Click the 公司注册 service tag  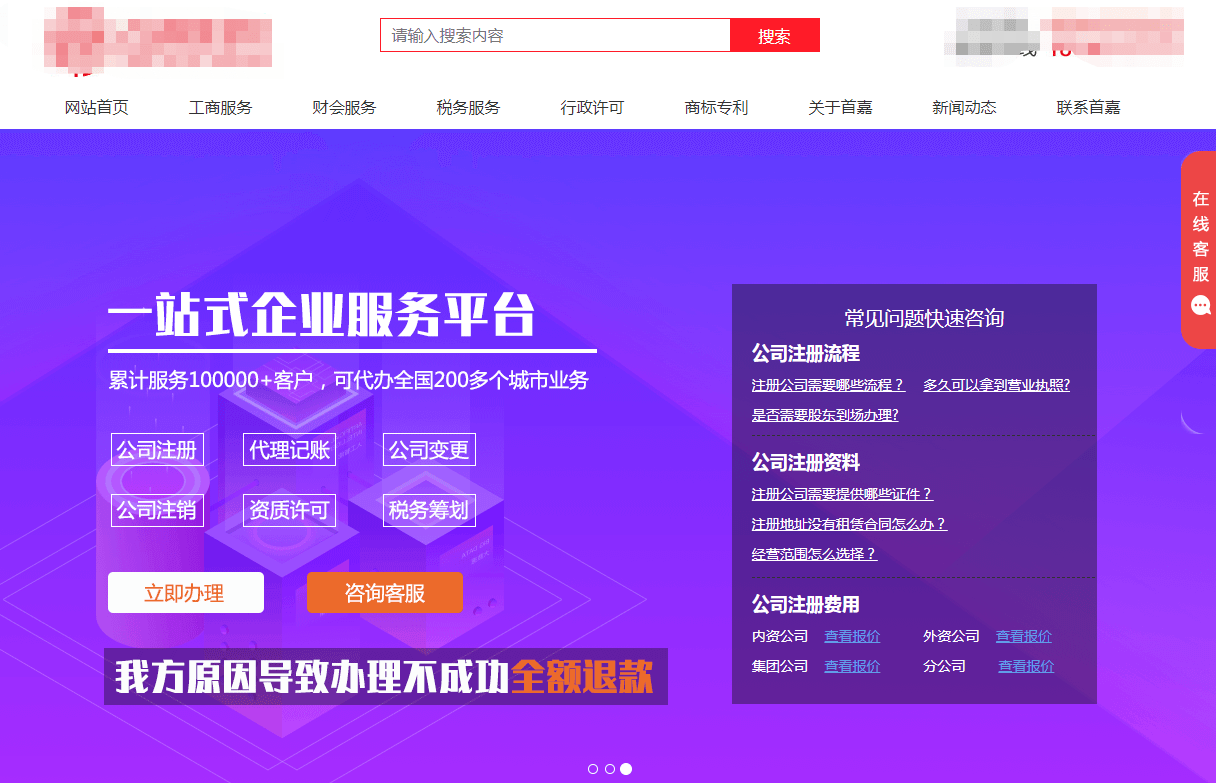(x=157, y=450)
